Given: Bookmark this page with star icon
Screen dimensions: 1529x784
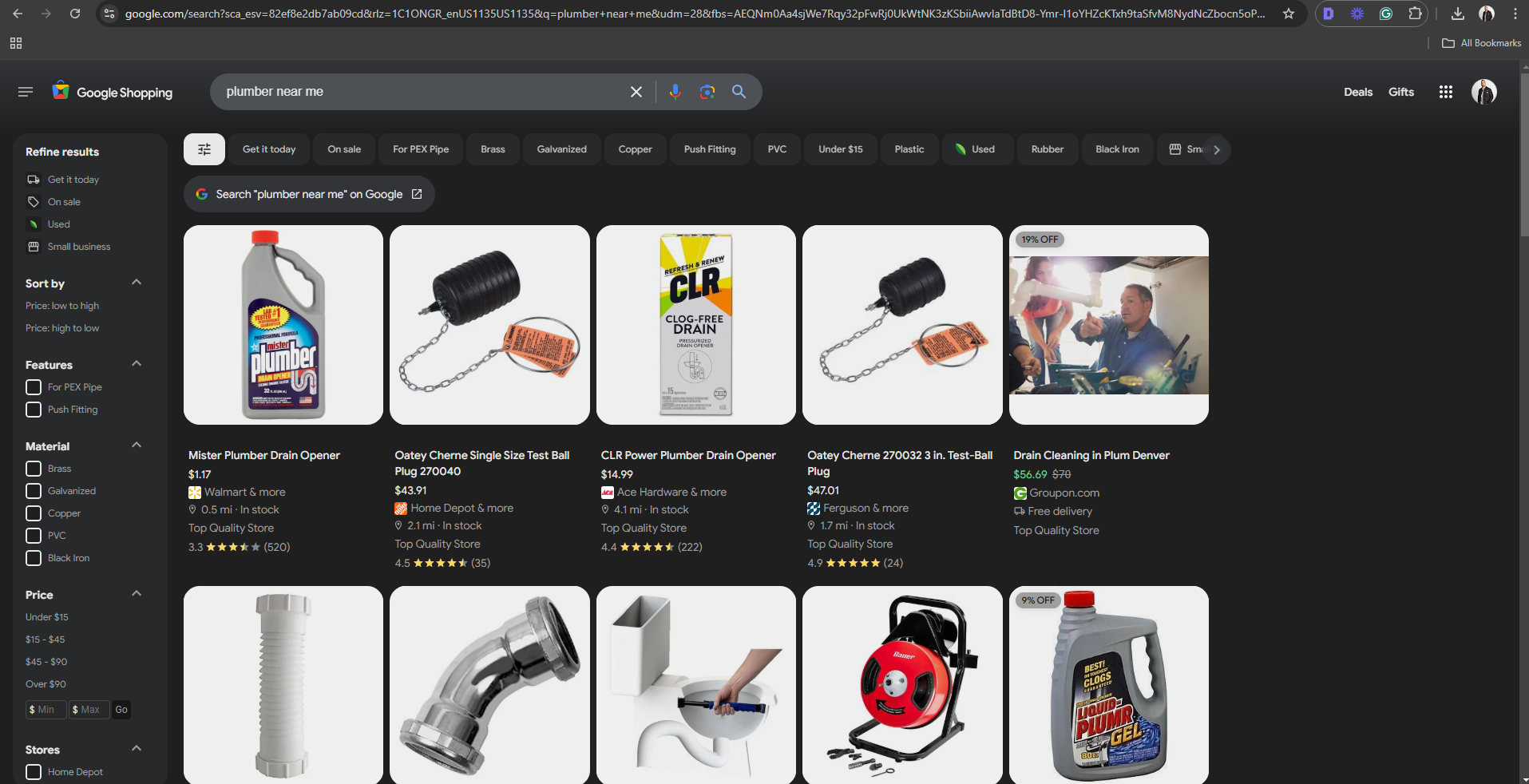Looking at the screenshot, I should (1289, 14).
